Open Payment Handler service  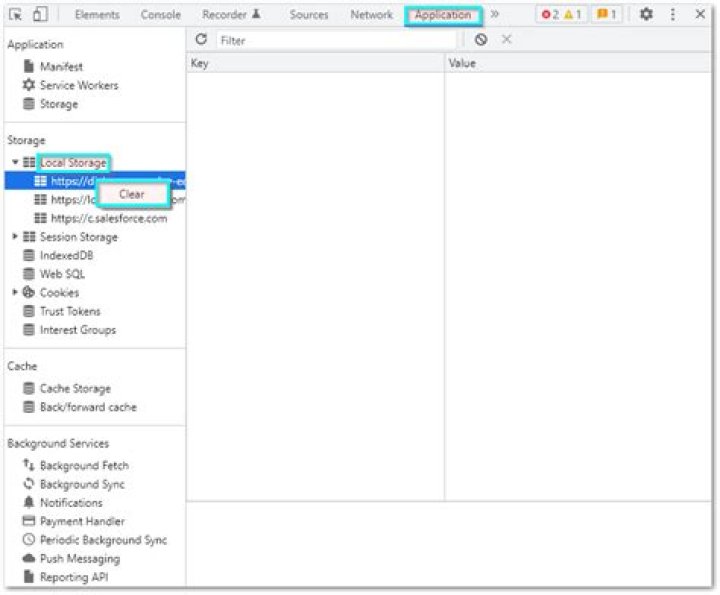tap(82, 522)
